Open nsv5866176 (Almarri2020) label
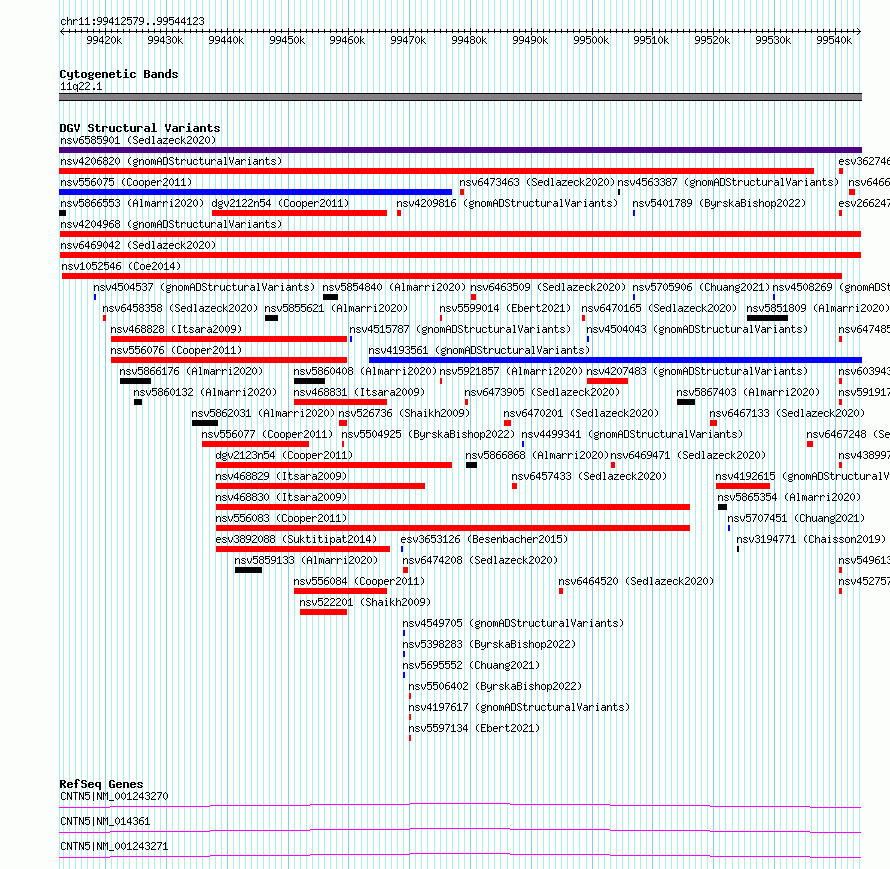The width and height of the screenshot is (890, 869). point(191,371)
